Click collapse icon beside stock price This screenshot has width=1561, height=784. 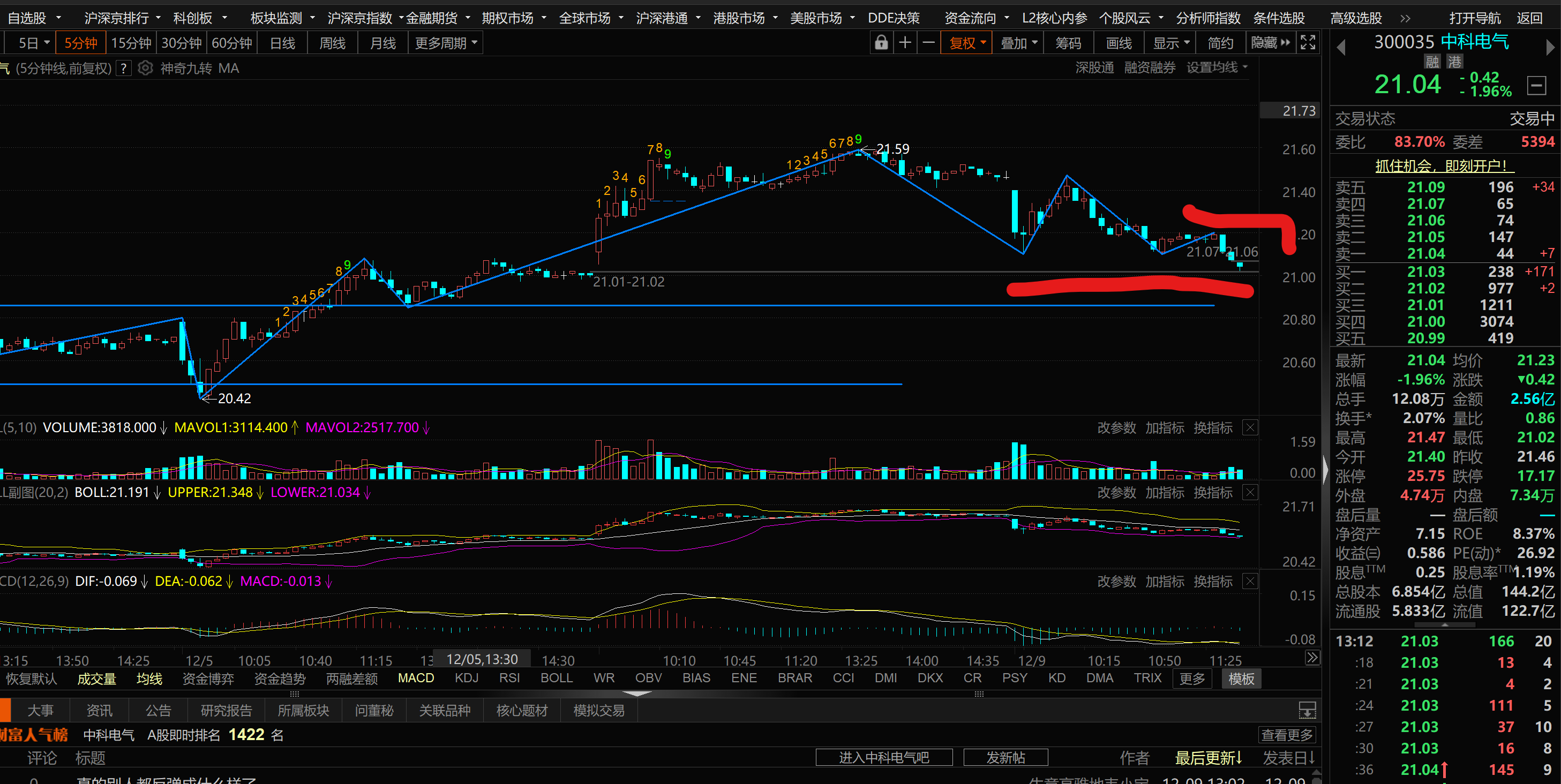click(1536, 86)
